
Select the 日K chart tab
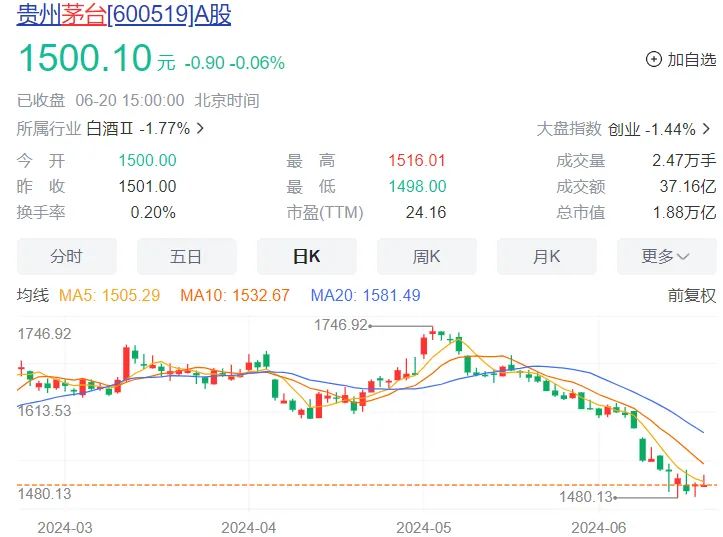[306, 257]
